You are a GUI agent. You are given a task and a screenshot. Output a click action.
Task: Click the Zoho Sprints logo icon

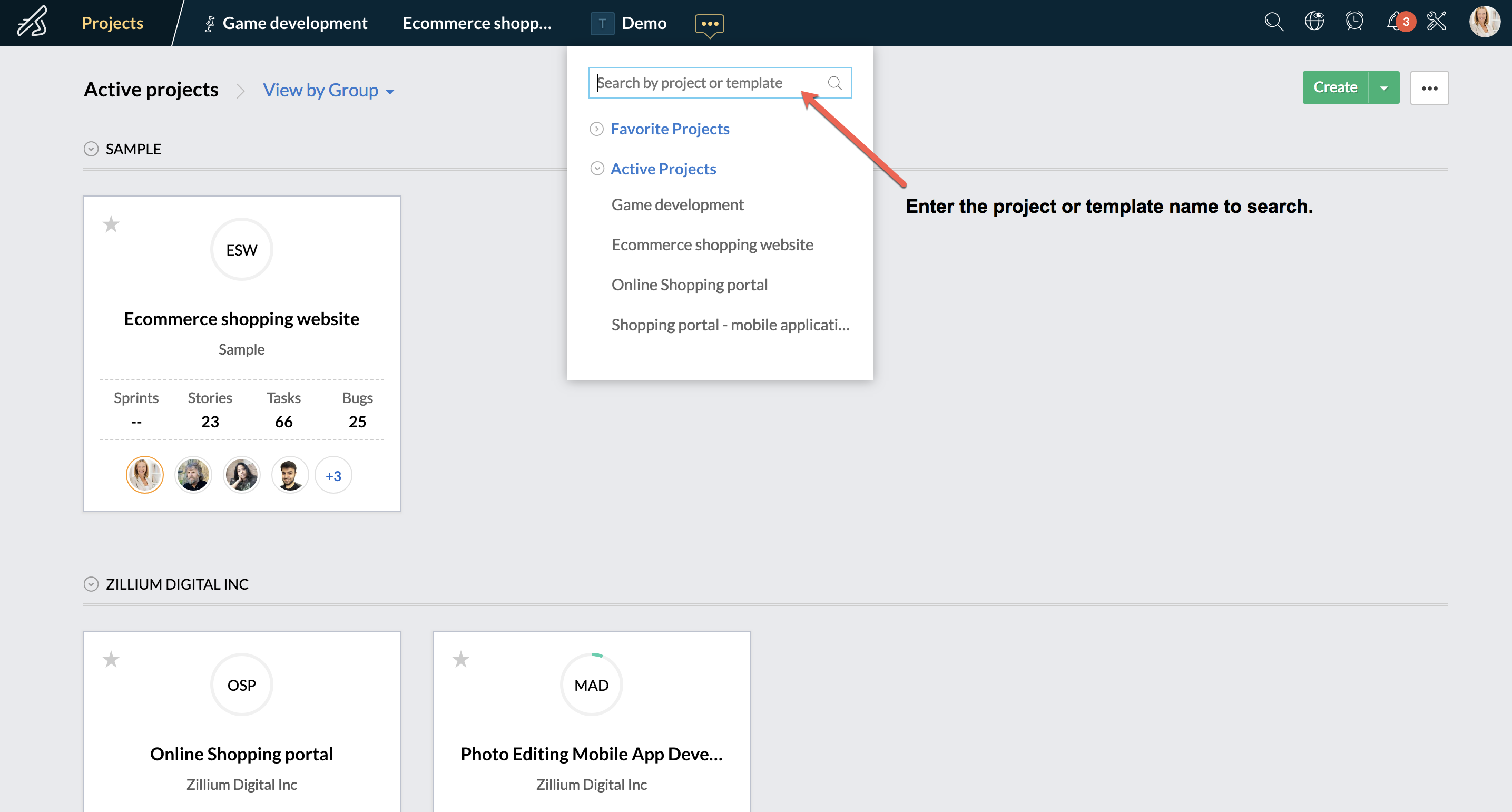coord(33,22)
